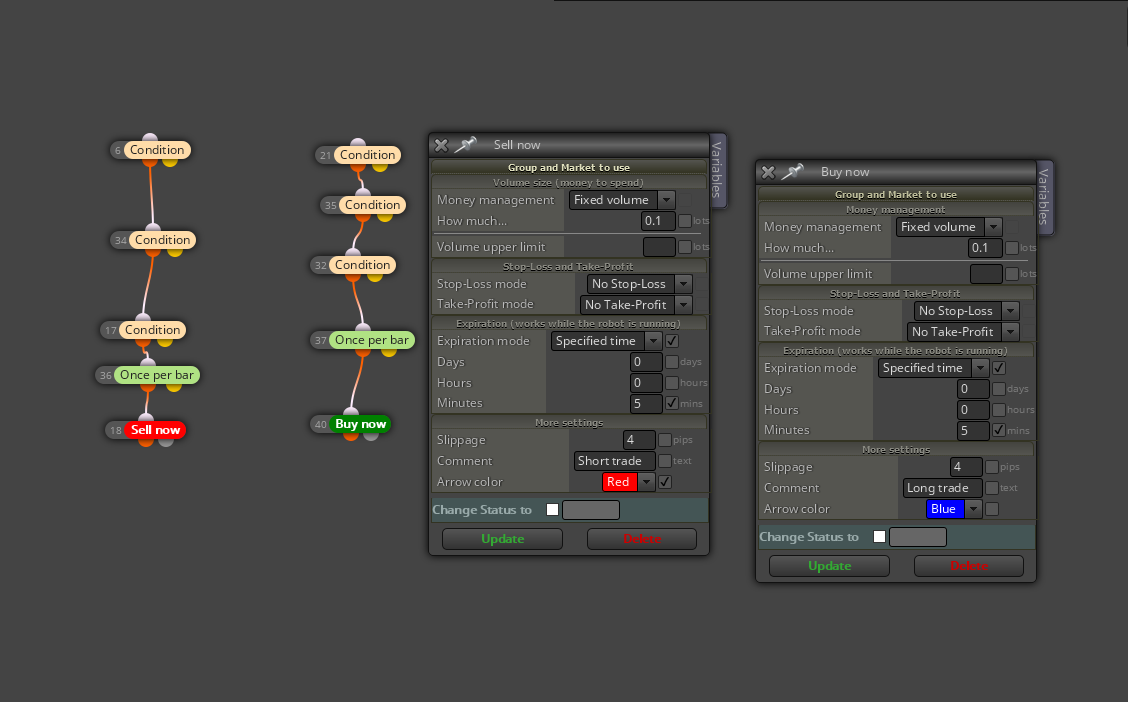Click the Long trade comment field
The height and width of the screenshot is (702, 1128).
pyautogui.click(x=942, y=488)
